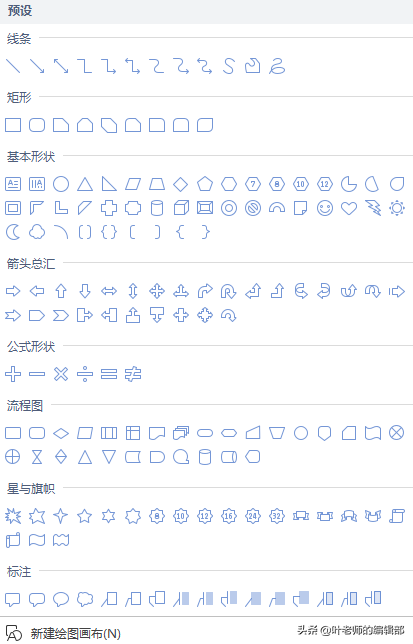Choose the crescent moon shape
The image size is (413, 644).
(x=13, y=232)
